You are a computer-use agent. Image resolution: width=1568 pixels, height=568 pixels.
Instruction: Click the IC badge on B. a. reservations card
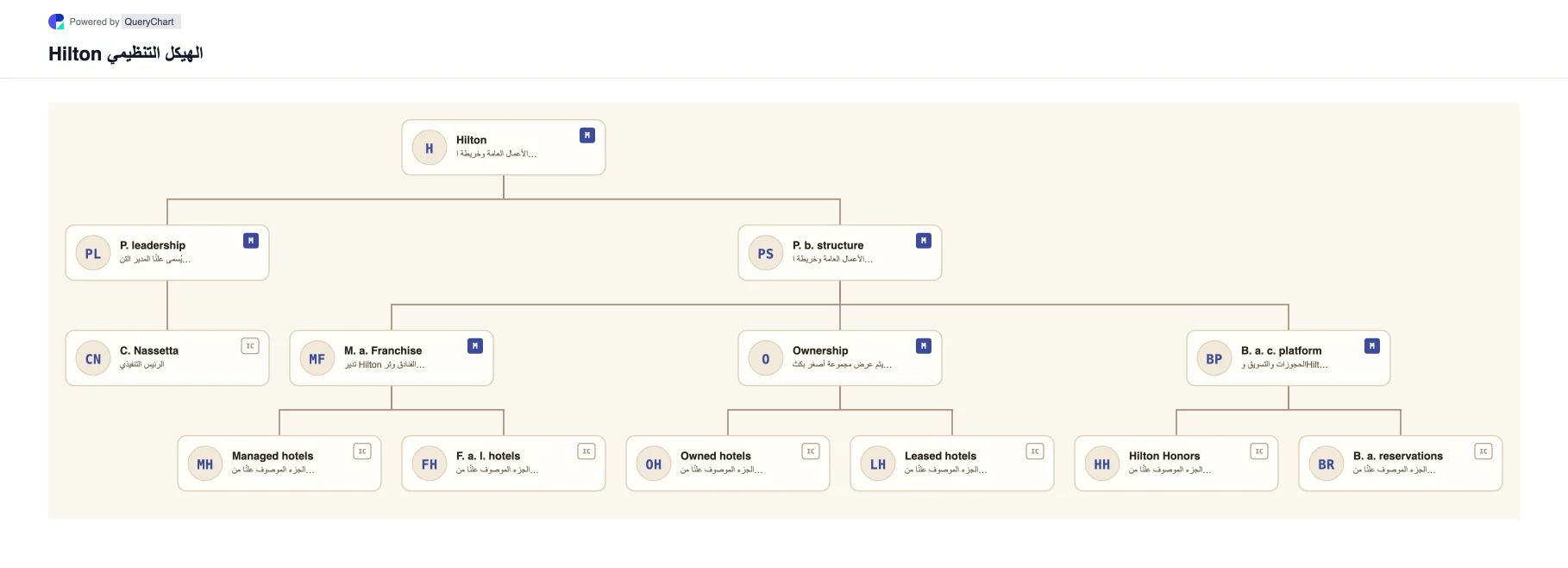click(x=1483, y=451)
